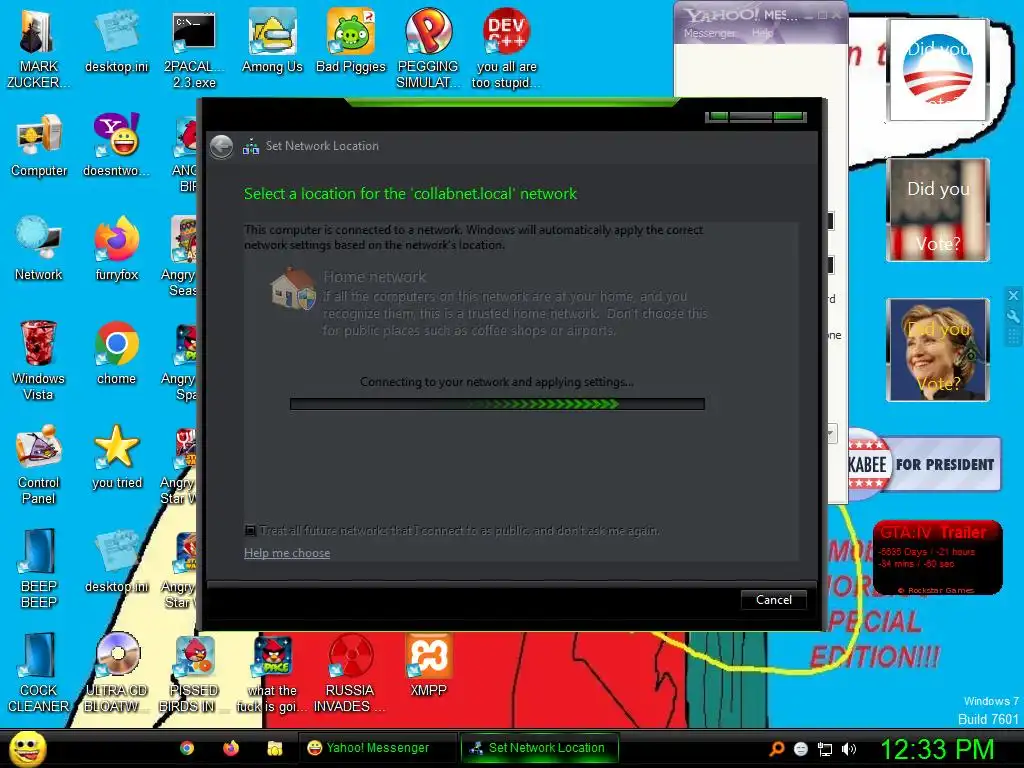1024x768 pixels.
Task: Click the back arrow in Set Network Location
Action: 221,146
